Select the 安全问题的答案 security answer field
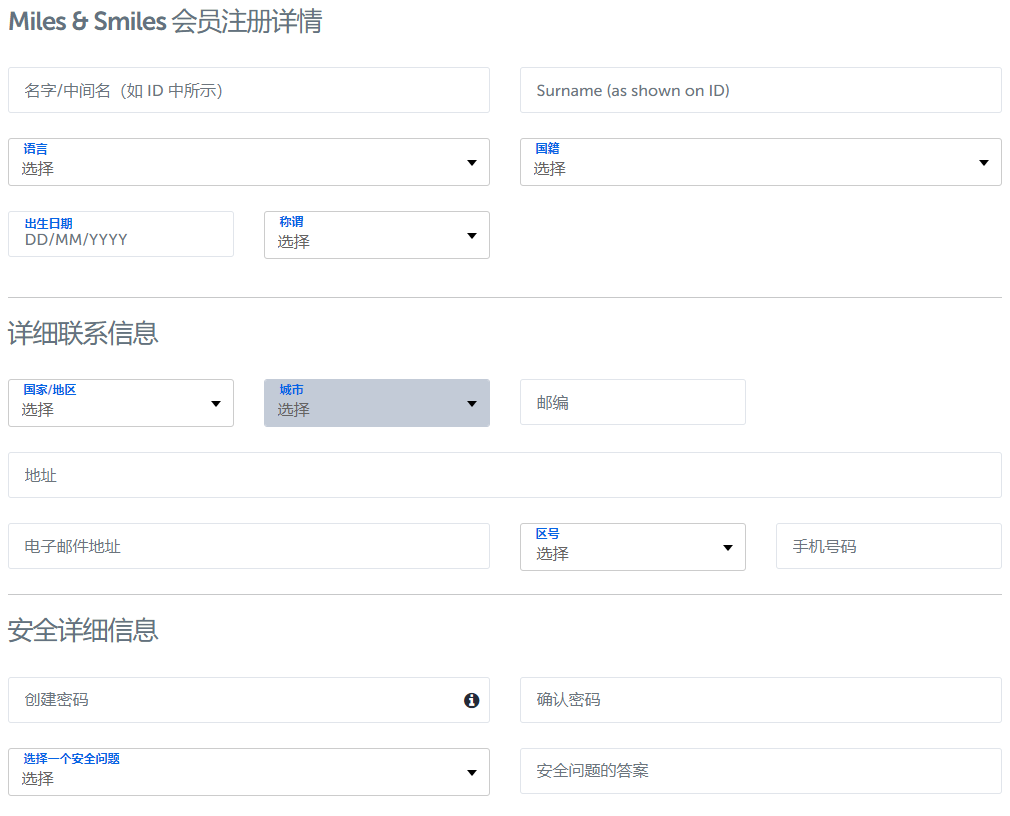Screen dimensions: 1010x816 click(x=760, y=771)
